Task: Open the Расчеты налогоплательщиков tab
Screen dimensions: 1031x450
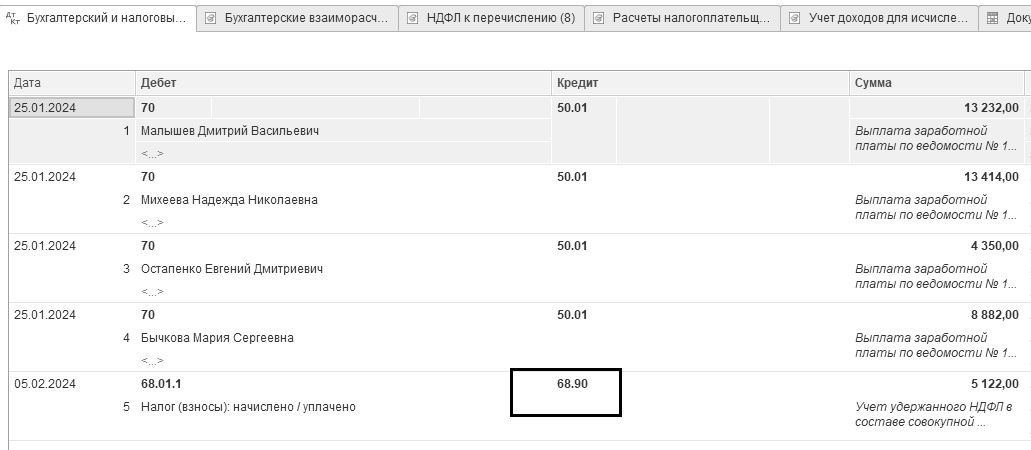Action: [690, 18]
